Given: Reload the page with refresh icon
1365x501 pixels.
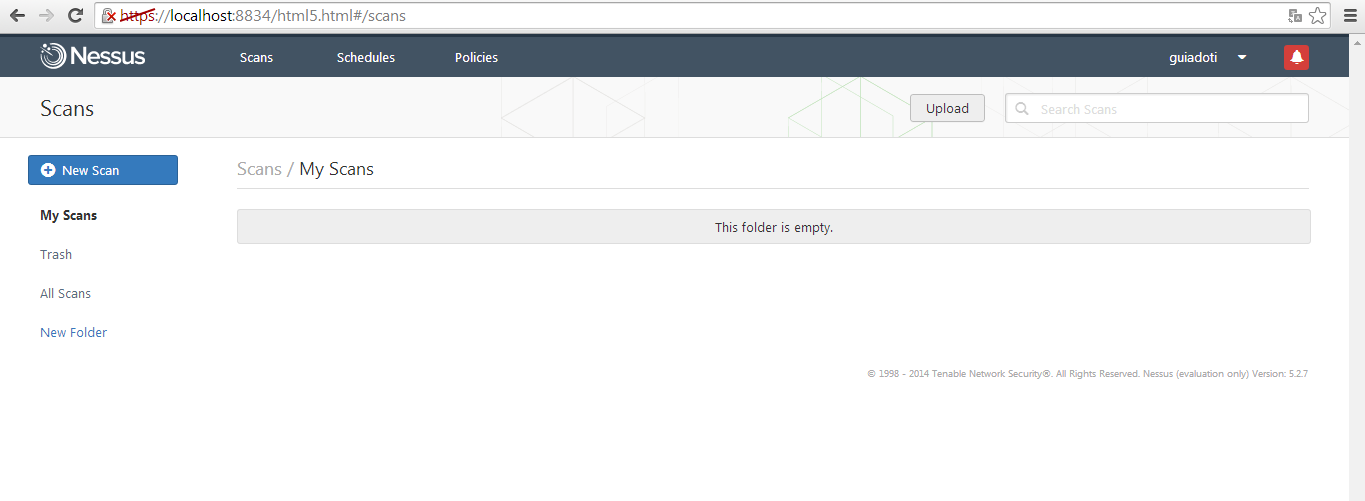Looking at the screenshot, I should [x=75, y=16].
